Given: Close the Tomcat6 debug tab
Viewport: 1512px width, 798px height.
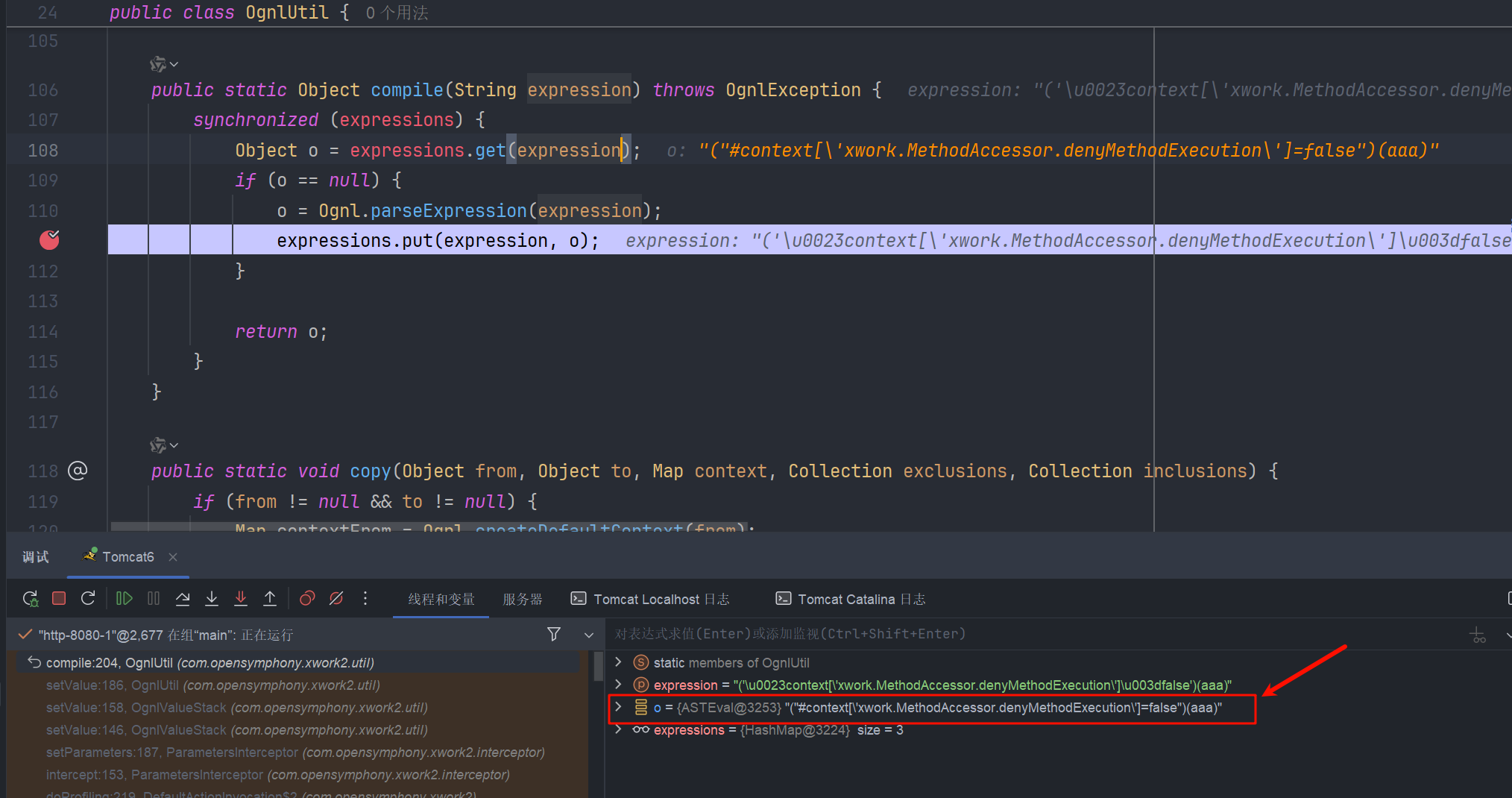Looking at the screenshot, I should pos(173,557).
